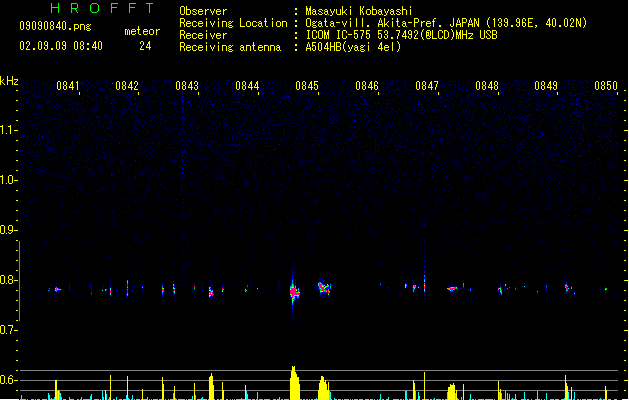Click the 0.6 kHz axis label
This screenshot has width=629, height=400.
click(x=8, y=380)
